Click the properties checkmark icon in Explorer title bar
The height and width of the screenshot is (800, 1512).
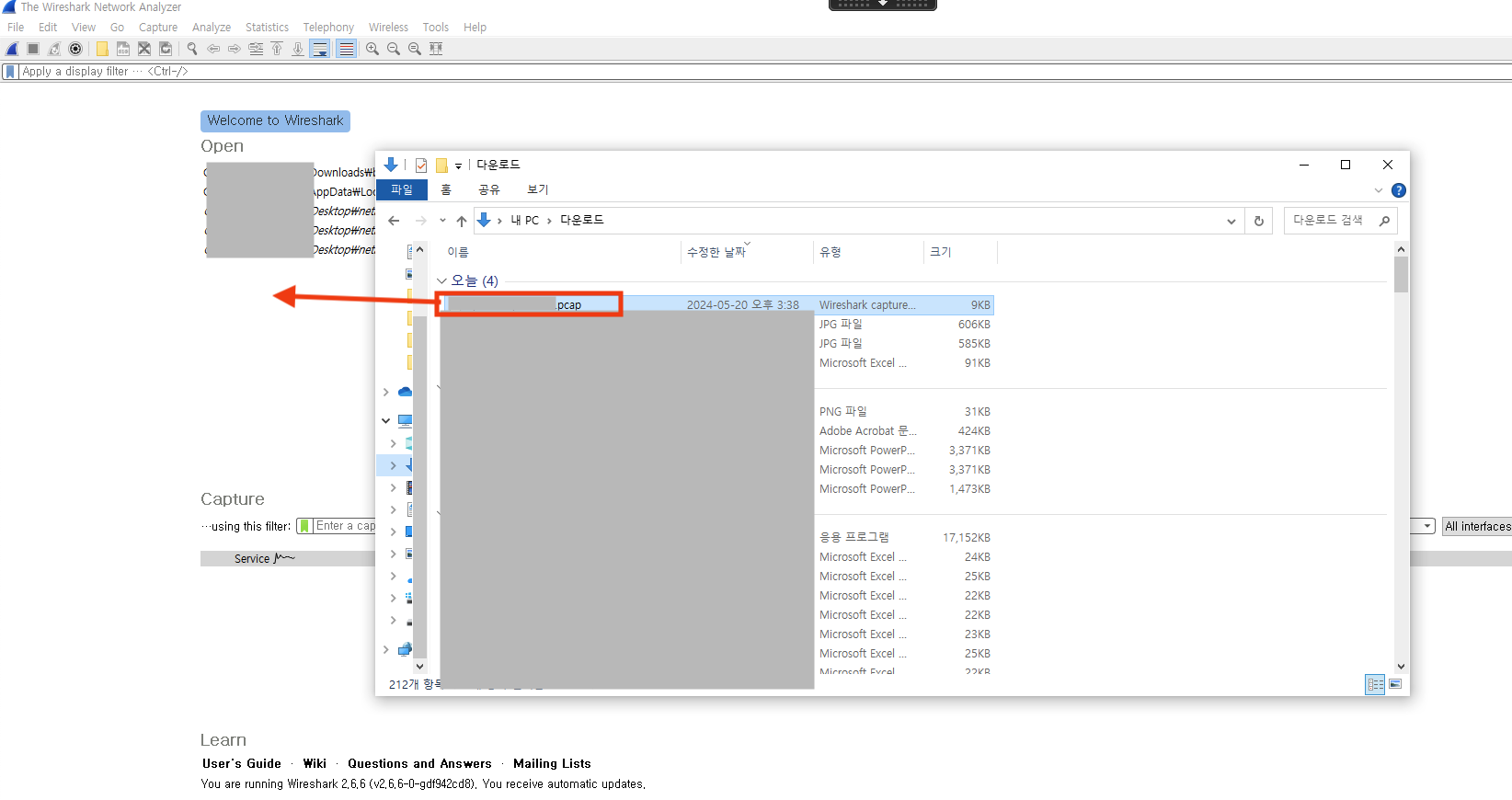click(x=421, y=166)
